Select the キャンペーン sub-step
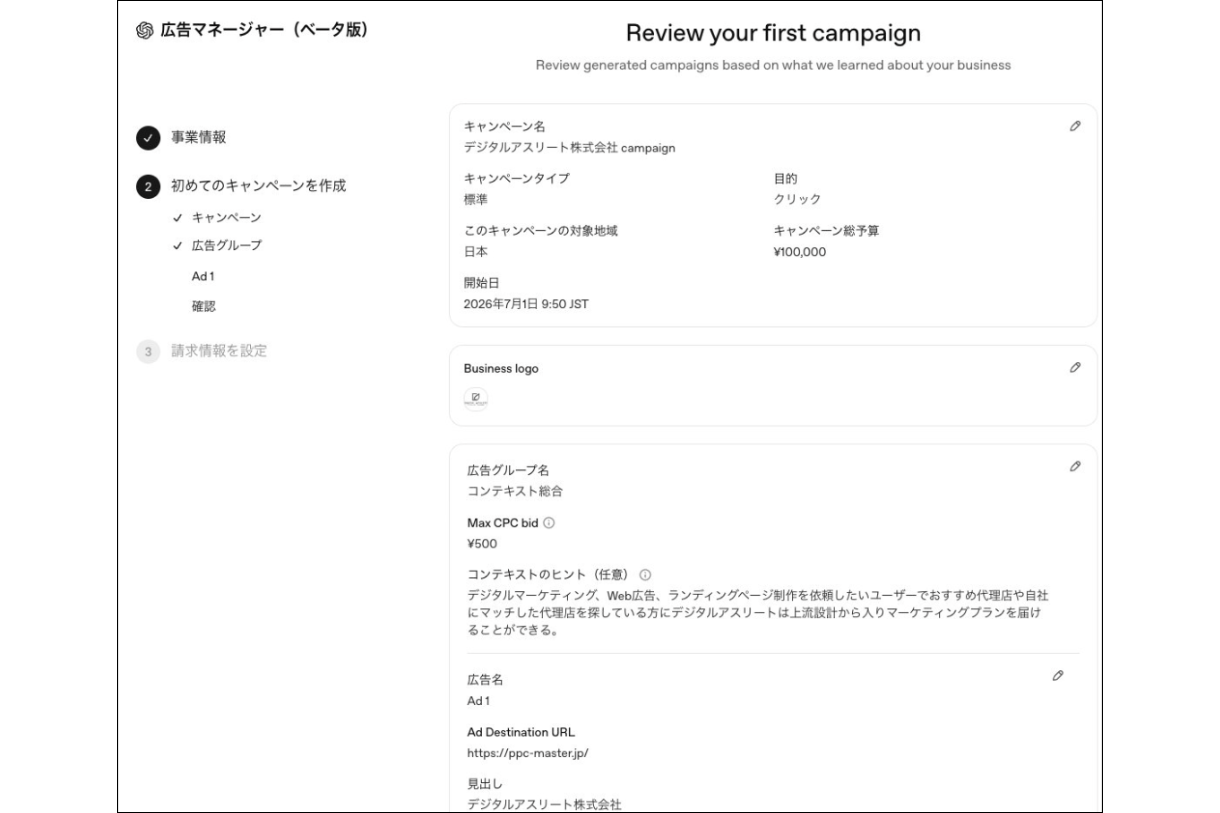 point(227,217)
